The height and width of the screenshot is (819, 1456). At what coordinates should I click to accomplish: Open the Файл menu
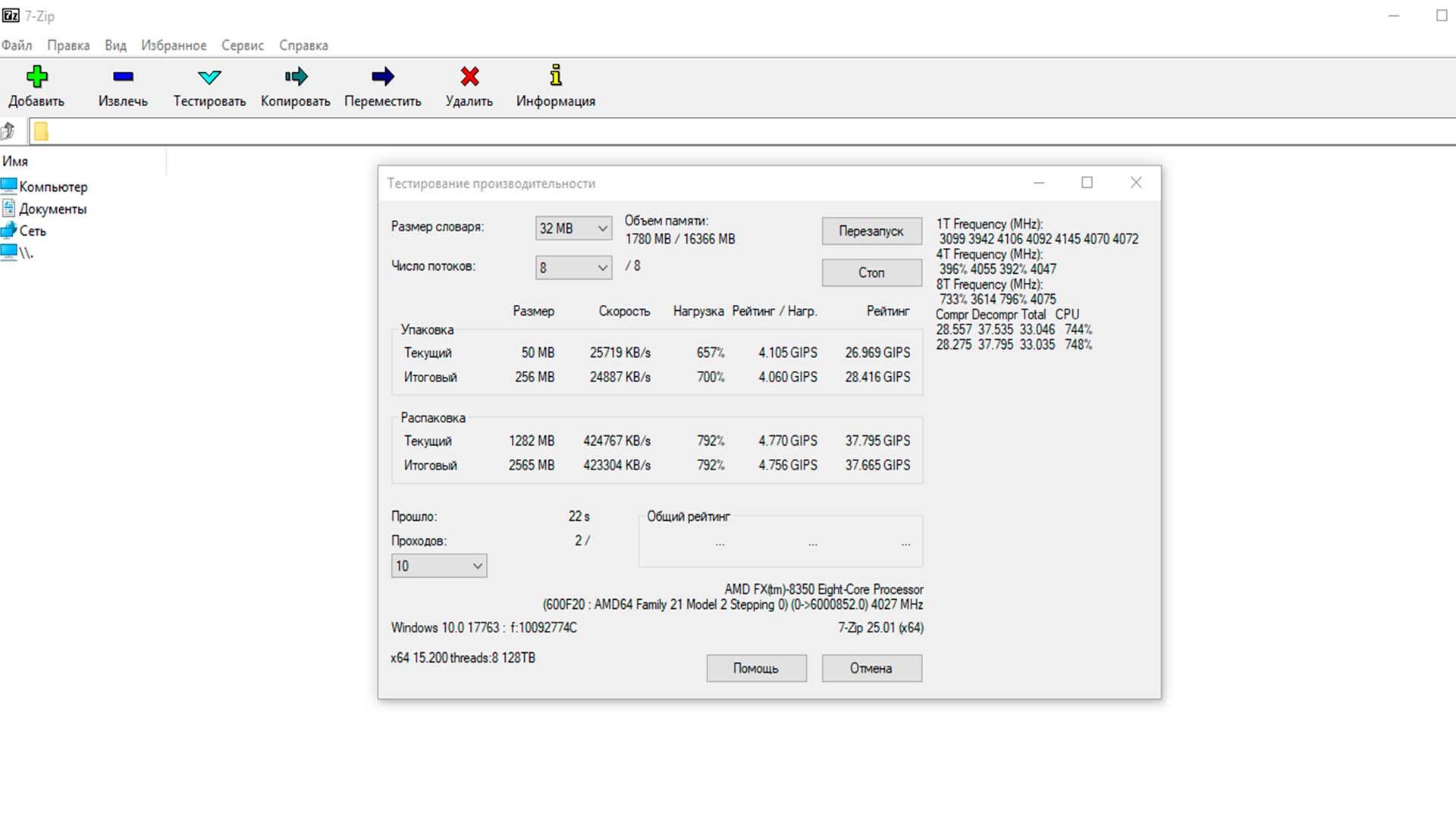(x=17, y=45)
